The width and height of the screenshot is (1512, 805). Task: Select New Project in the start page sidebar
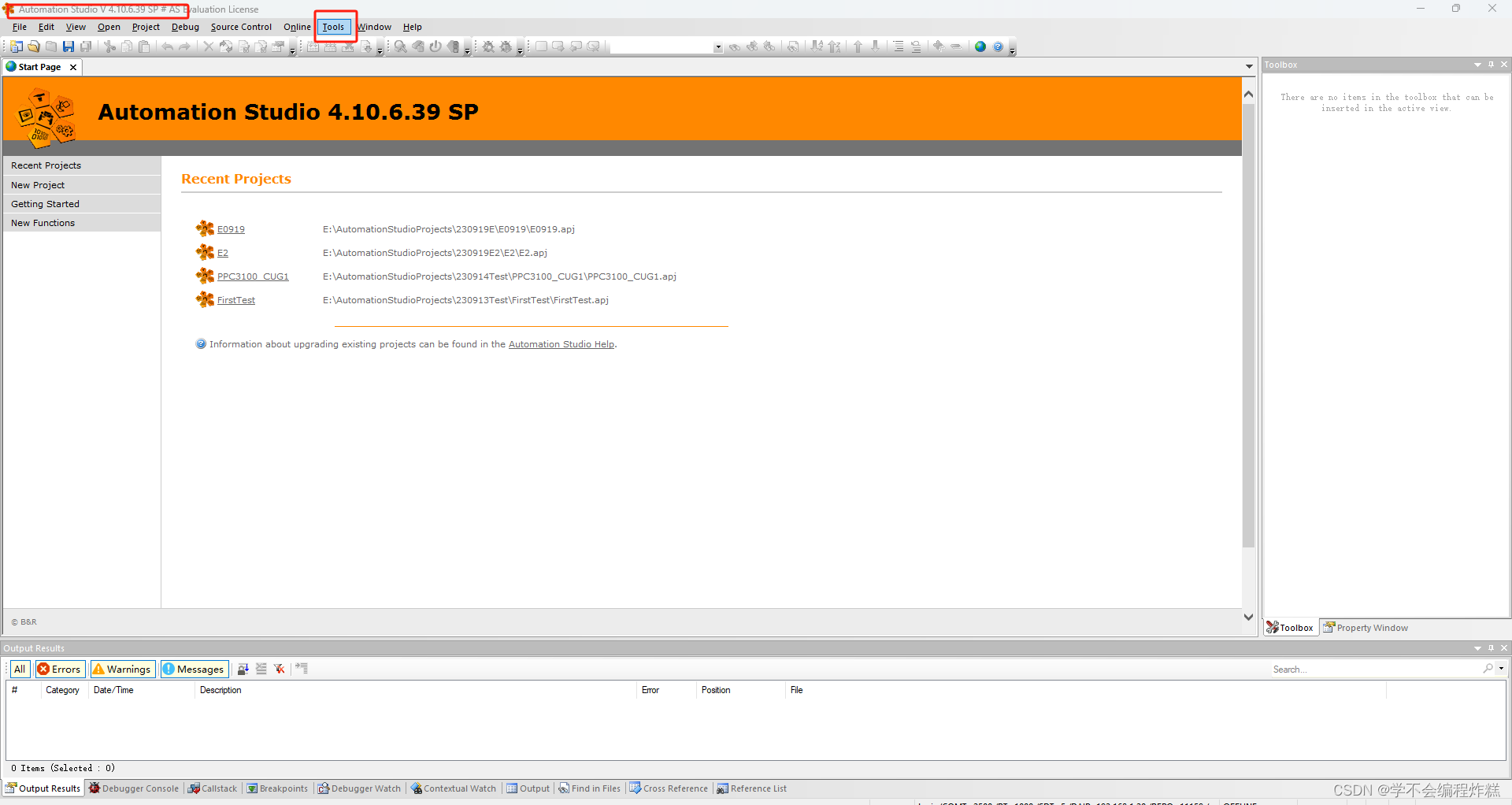tap(82, 185)
